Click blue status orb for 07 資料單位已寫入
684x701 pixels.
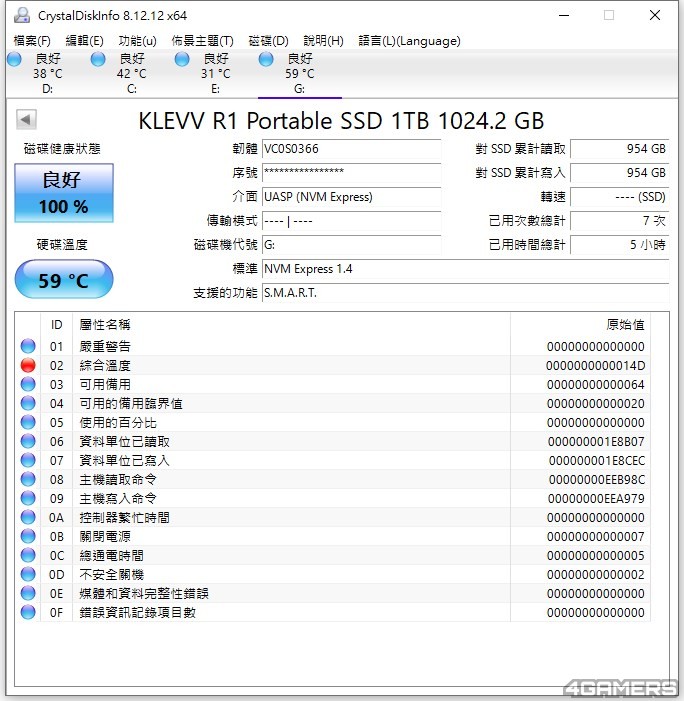coord(28,460)
